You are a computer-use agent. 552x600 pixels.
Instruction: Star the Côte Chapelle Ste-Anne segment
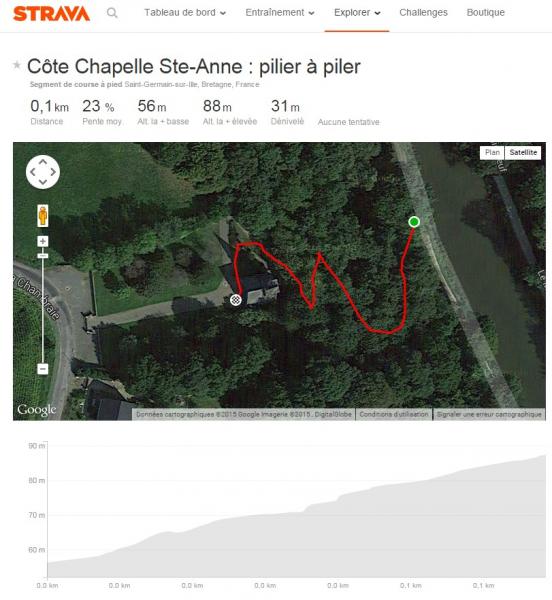click(16, 65)
